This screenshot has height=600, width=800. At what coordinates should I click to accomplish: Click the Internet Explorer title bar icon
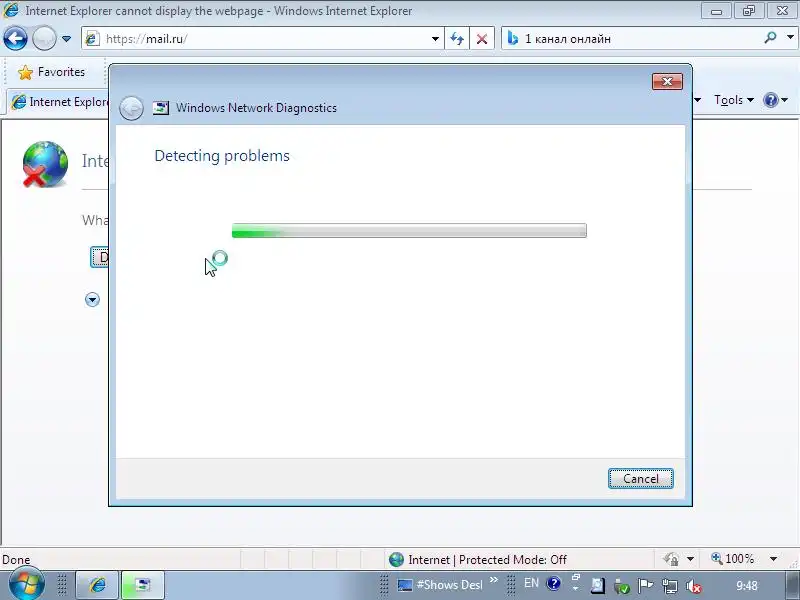tap(11, 10)
